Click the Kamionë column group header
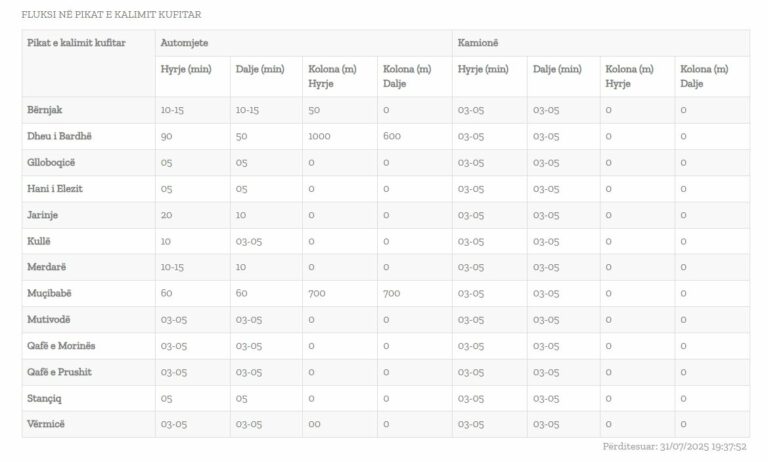The height and width of the screenshot is (462, 768). [479, 43]
